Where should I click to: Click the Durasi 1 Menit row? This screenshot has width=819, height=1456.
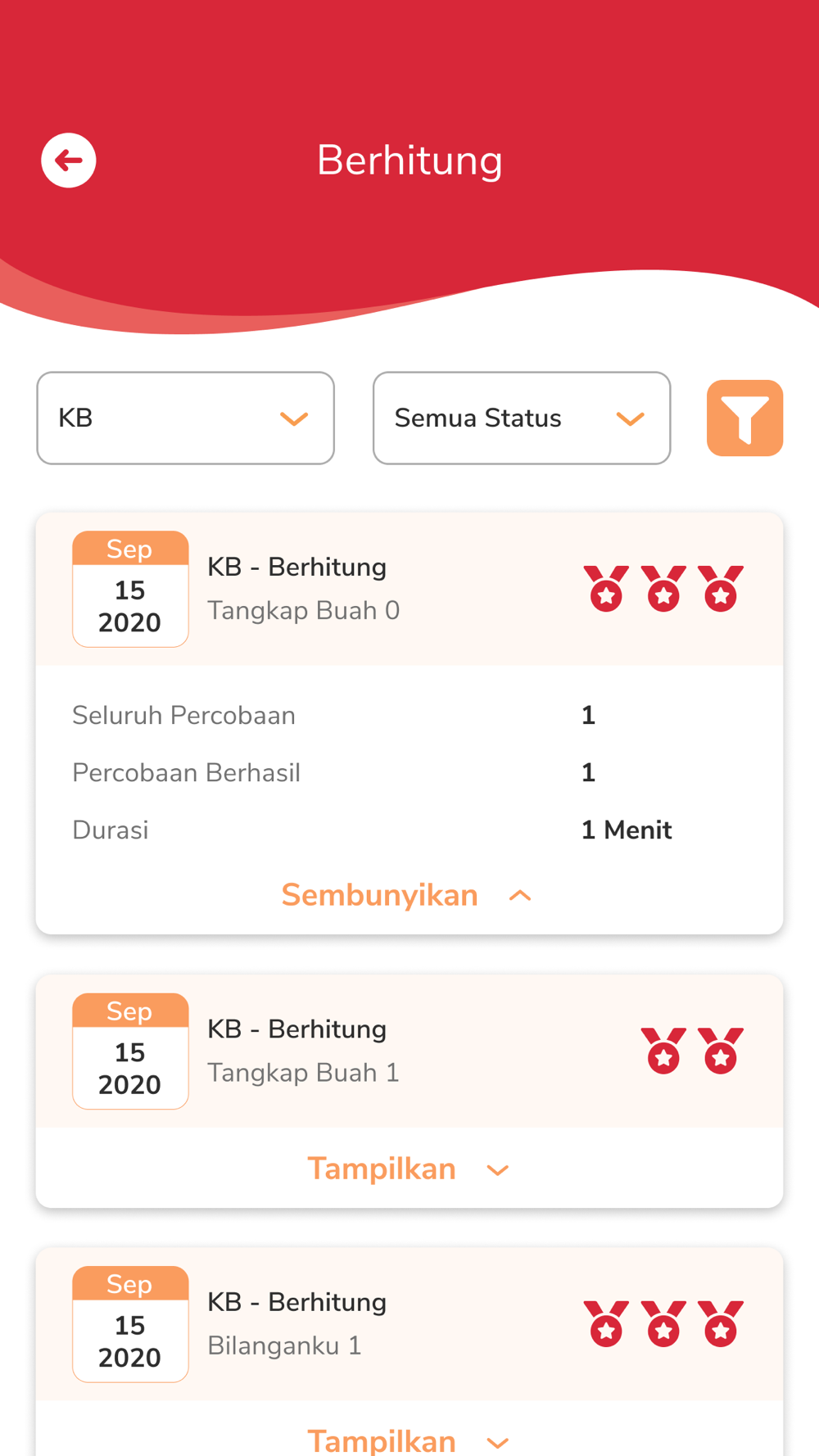[409, 830]
